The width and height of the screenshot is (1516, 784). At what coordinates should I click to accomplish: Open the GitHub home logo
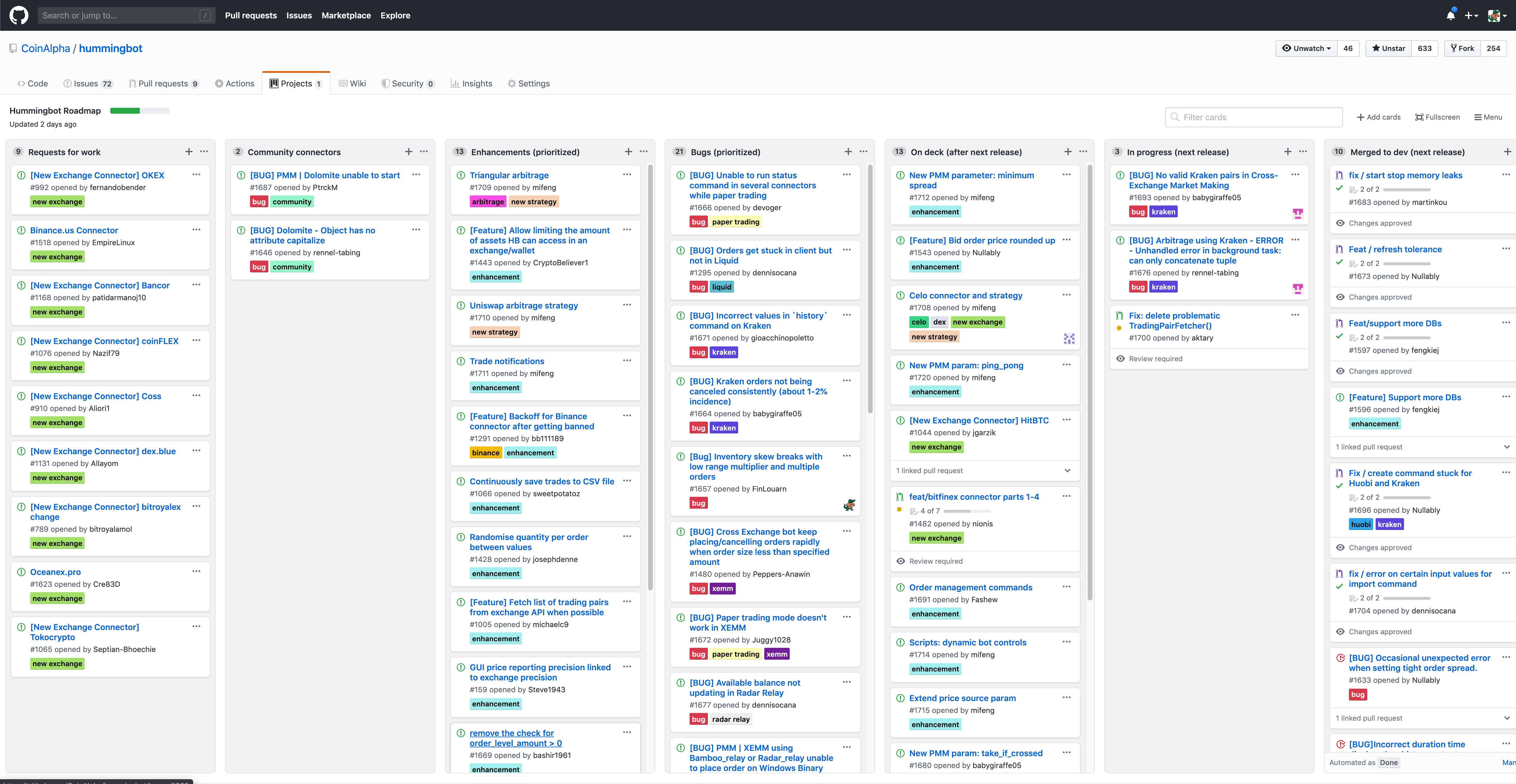[x=19, y=15]
